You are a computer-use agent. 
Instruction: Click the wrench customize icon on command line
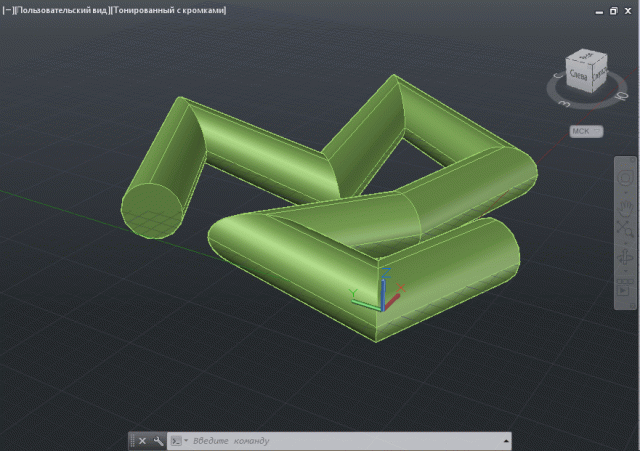[157, 440]
